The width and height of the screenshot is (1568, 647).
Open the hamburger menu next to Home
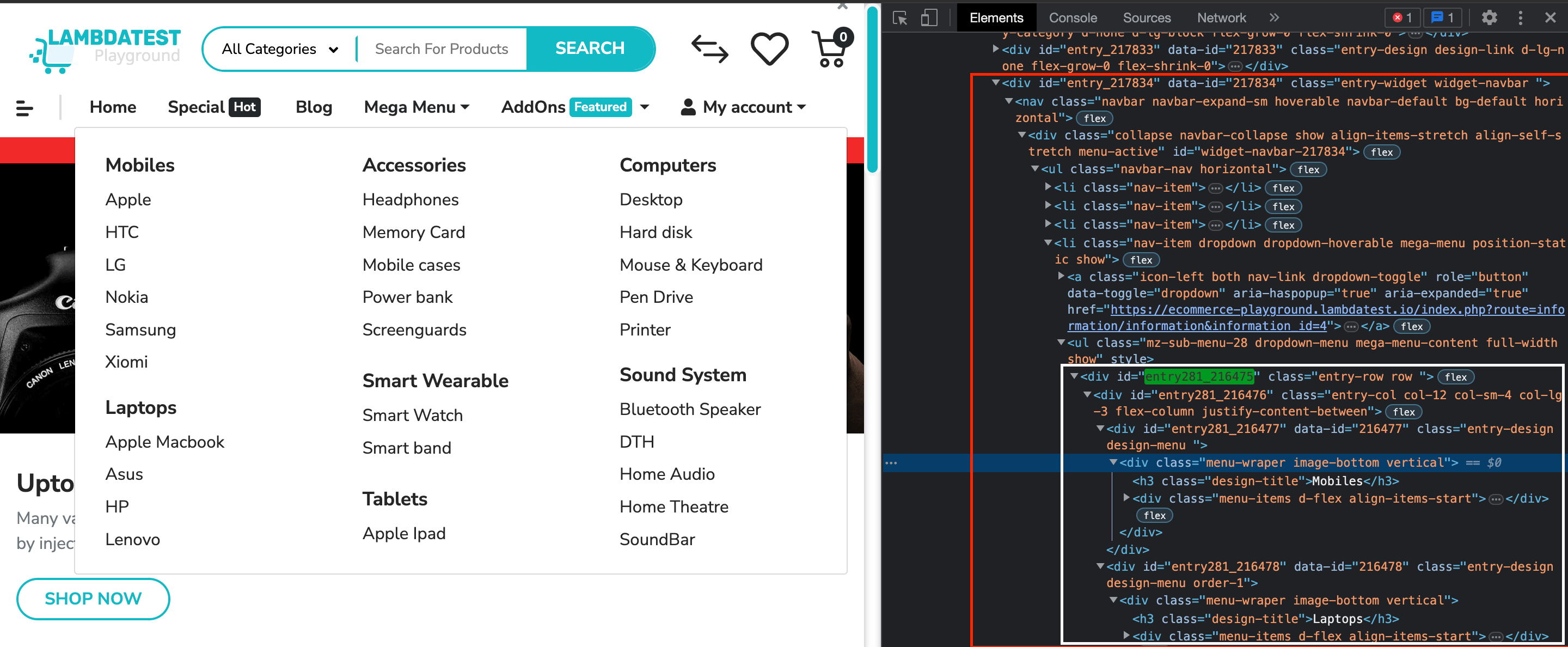[25, 108]
